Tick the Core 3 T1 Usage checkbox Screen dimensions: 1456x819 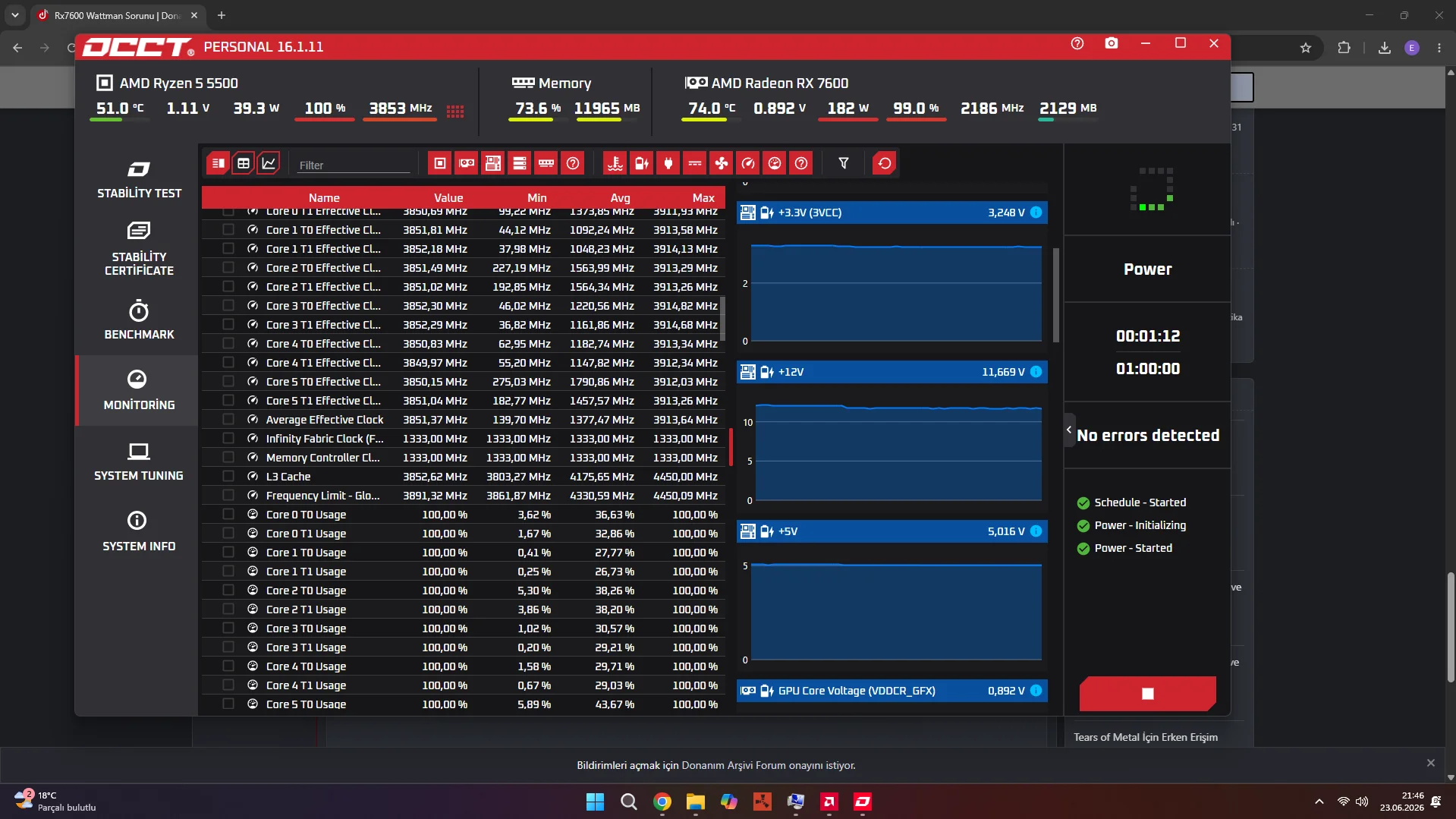pos(228,647)
